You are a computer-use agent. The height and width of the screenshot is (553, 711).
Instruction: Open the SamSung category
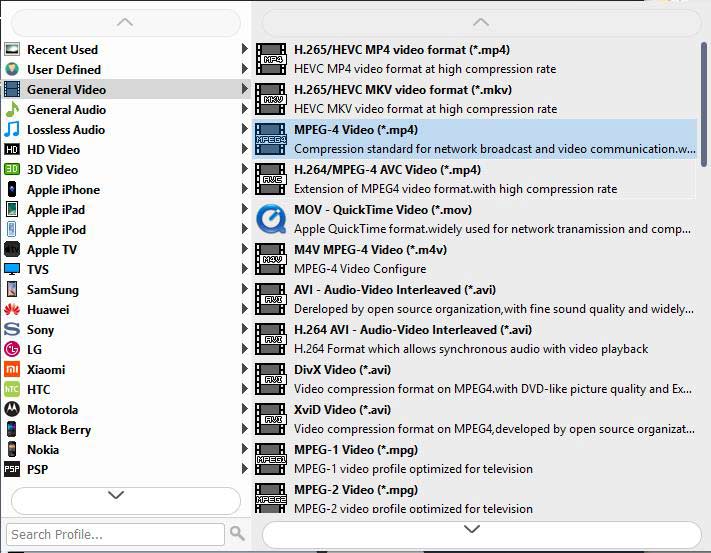point(126,289)
